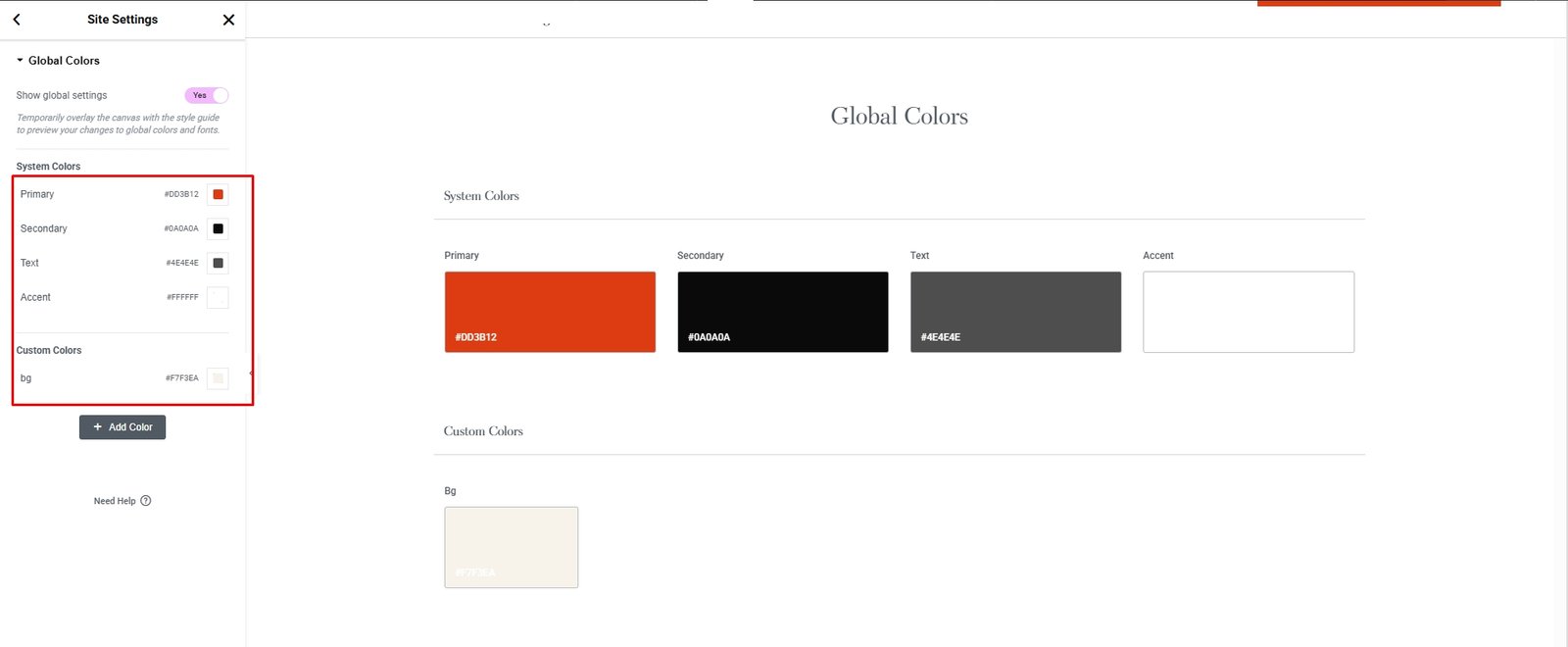Screen dimensions: 1568x647
Task: Open the Text color picker swatch
Action: 218,263
